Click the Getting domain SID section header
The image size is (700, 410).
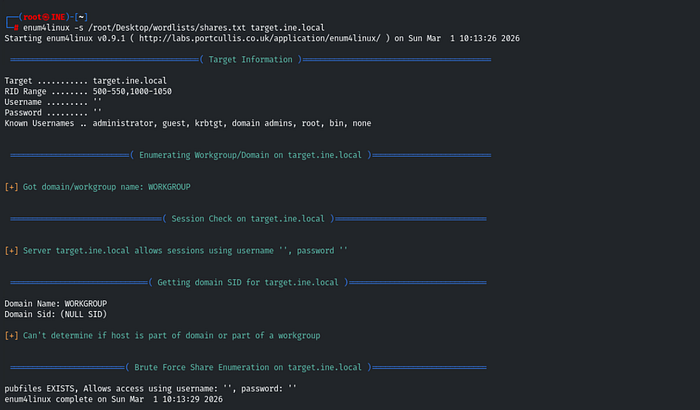tap(248, 282)
